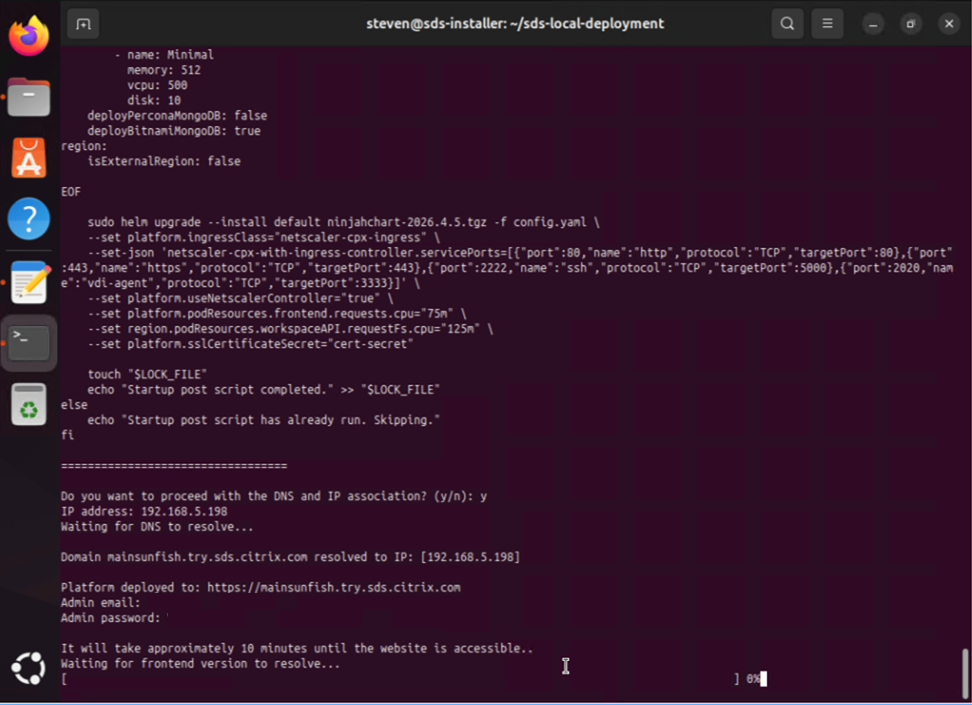Click the 'Domain mainsunfish.try.sds.citrix.com resolved' line
Viewport: 972px width, 705px height.
click(x=290, y=557)
